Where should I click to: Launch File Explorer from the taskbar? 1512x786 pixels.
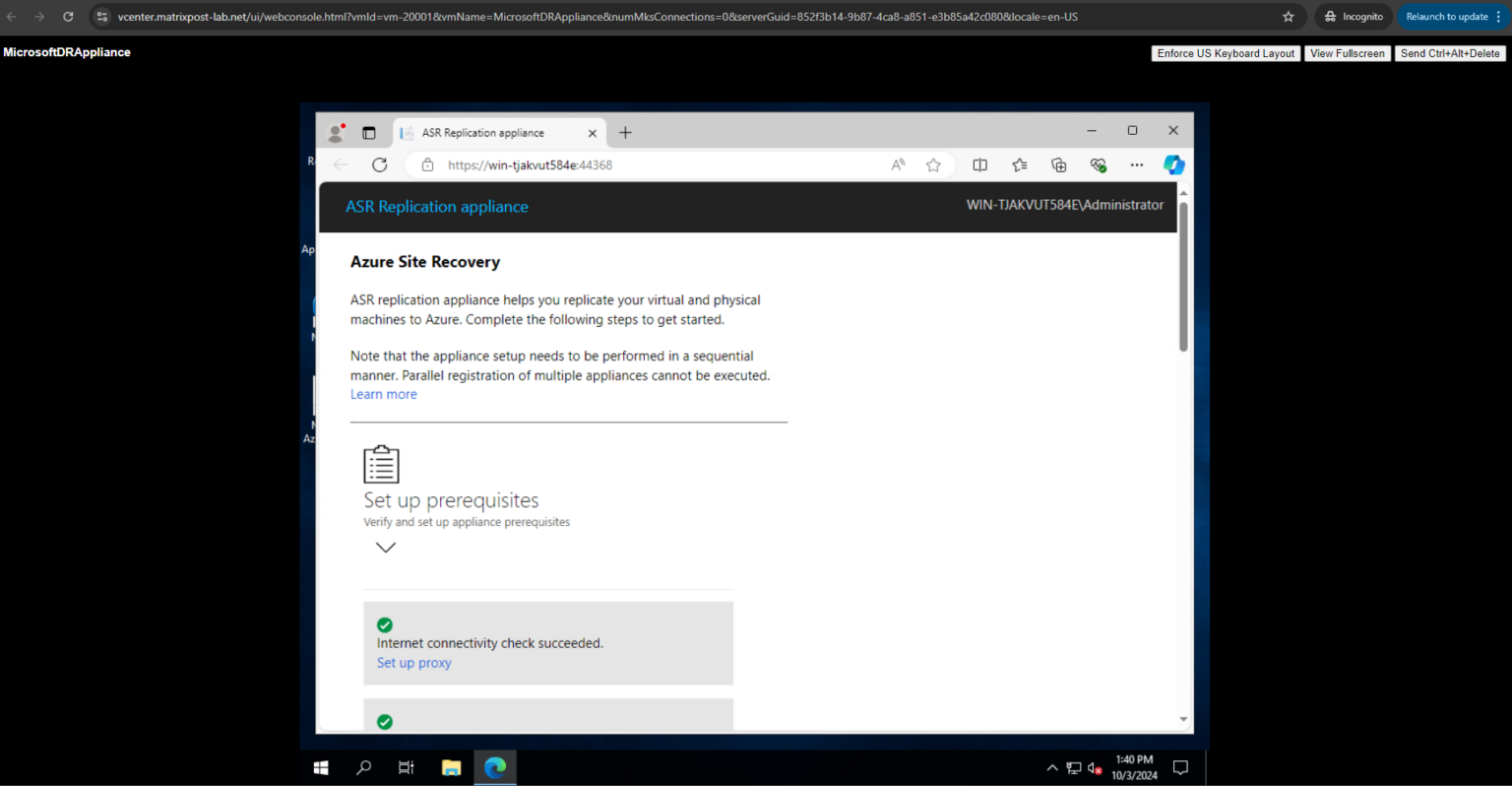[x=451, y=767]
